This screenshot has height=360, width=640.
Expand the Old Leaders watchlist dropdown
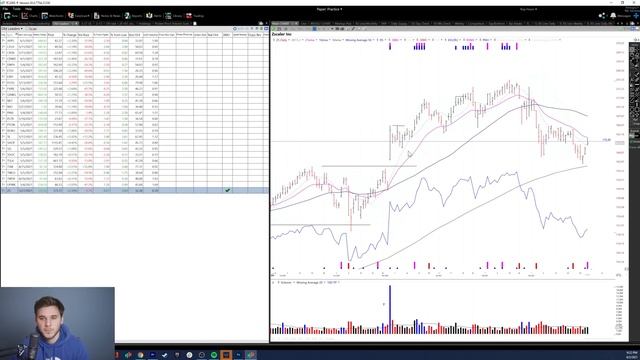(12, 29)
